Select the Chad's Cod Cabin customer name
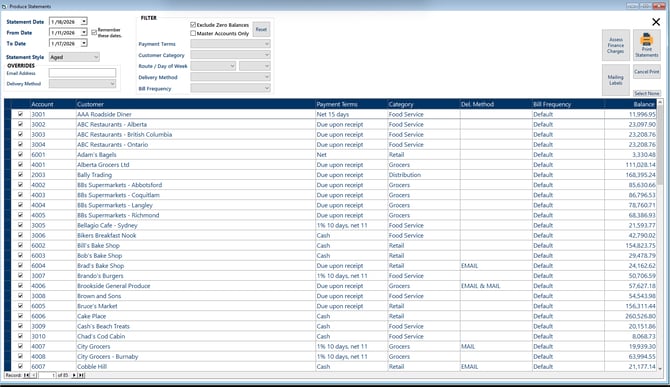The image size is (670, 387). (101, 336)
